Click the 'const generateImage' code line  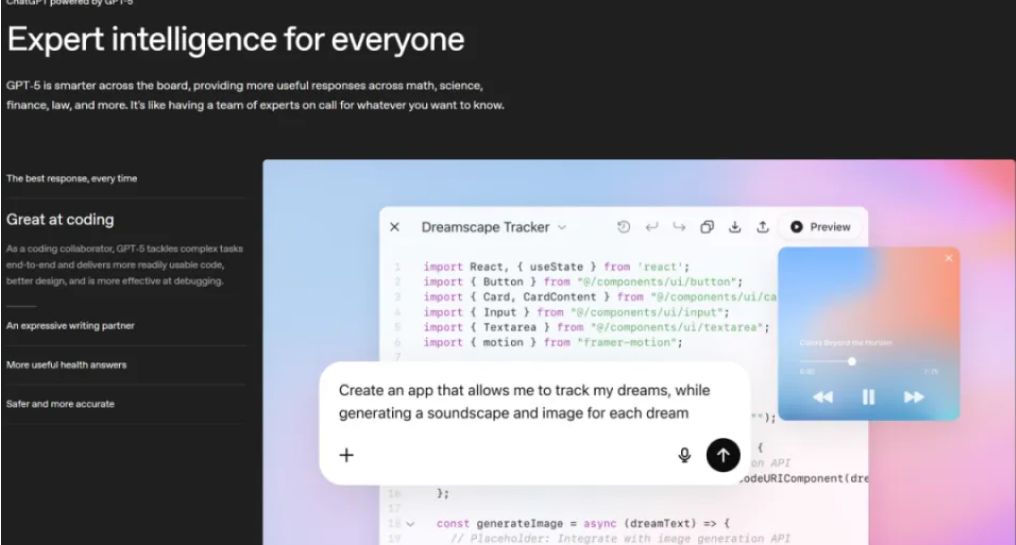583,523
